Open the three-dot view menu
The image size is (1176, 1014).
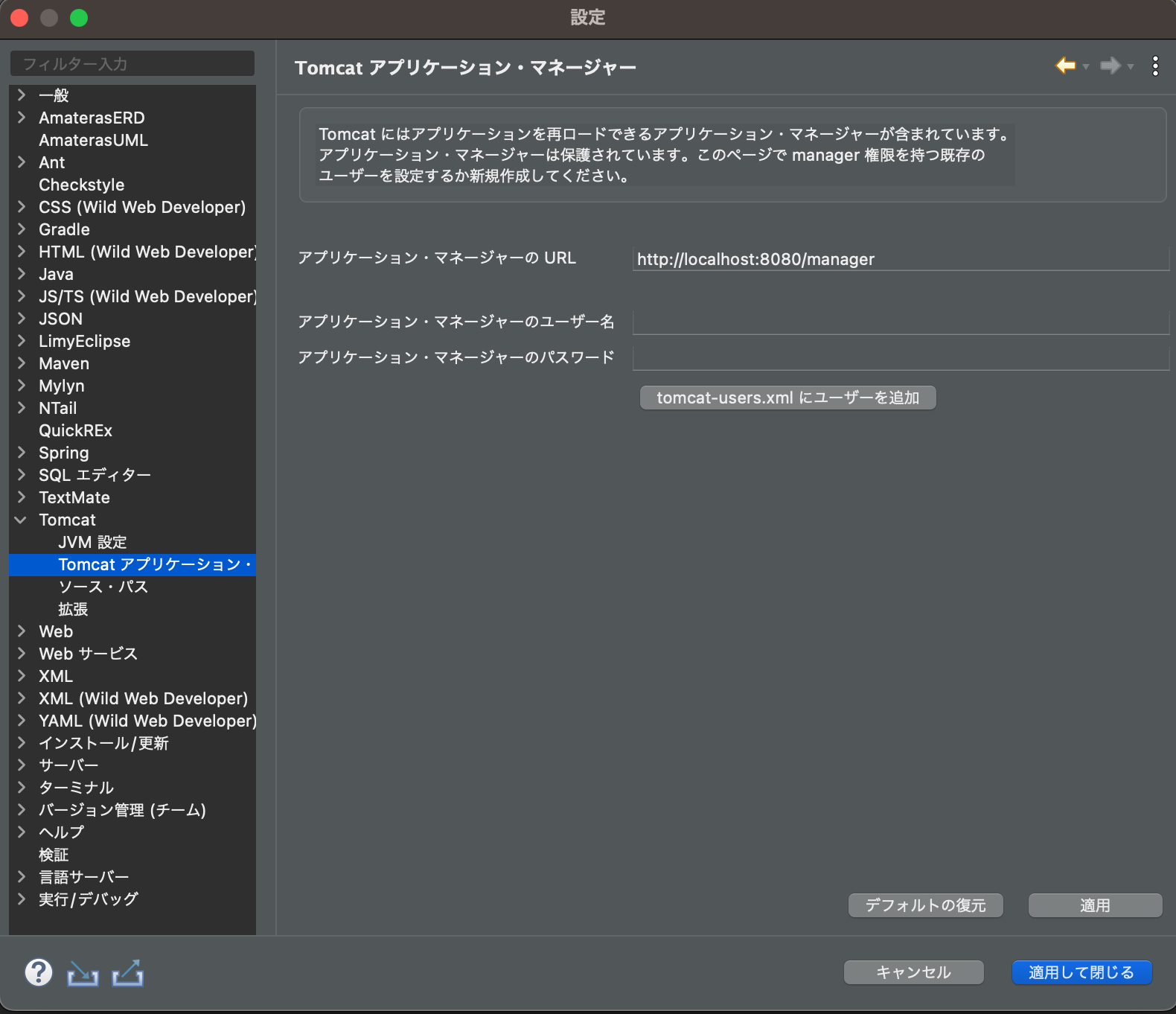click(x=1155, y=66)
